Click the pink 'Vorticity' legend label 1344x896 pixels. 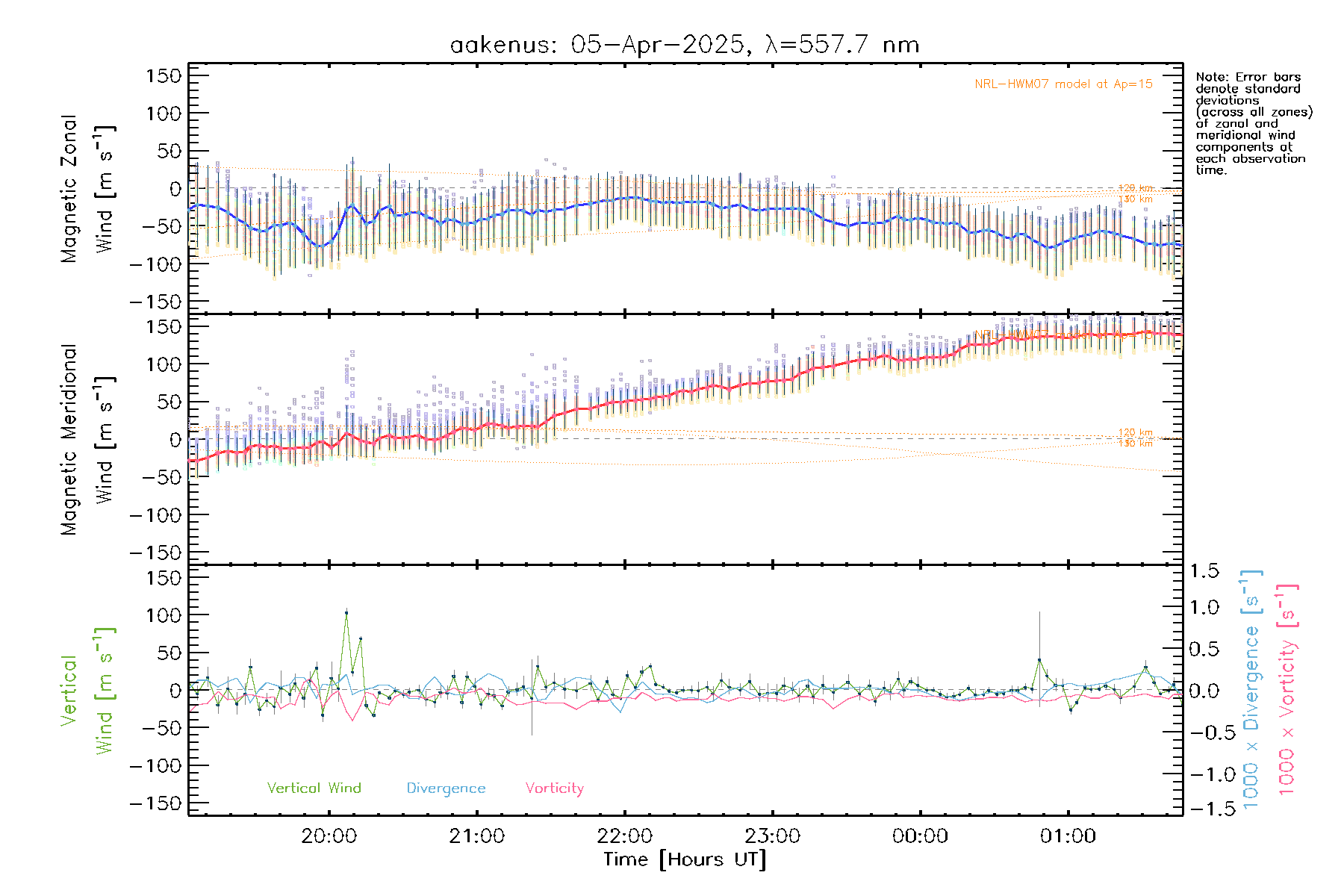tap(554, 788)
